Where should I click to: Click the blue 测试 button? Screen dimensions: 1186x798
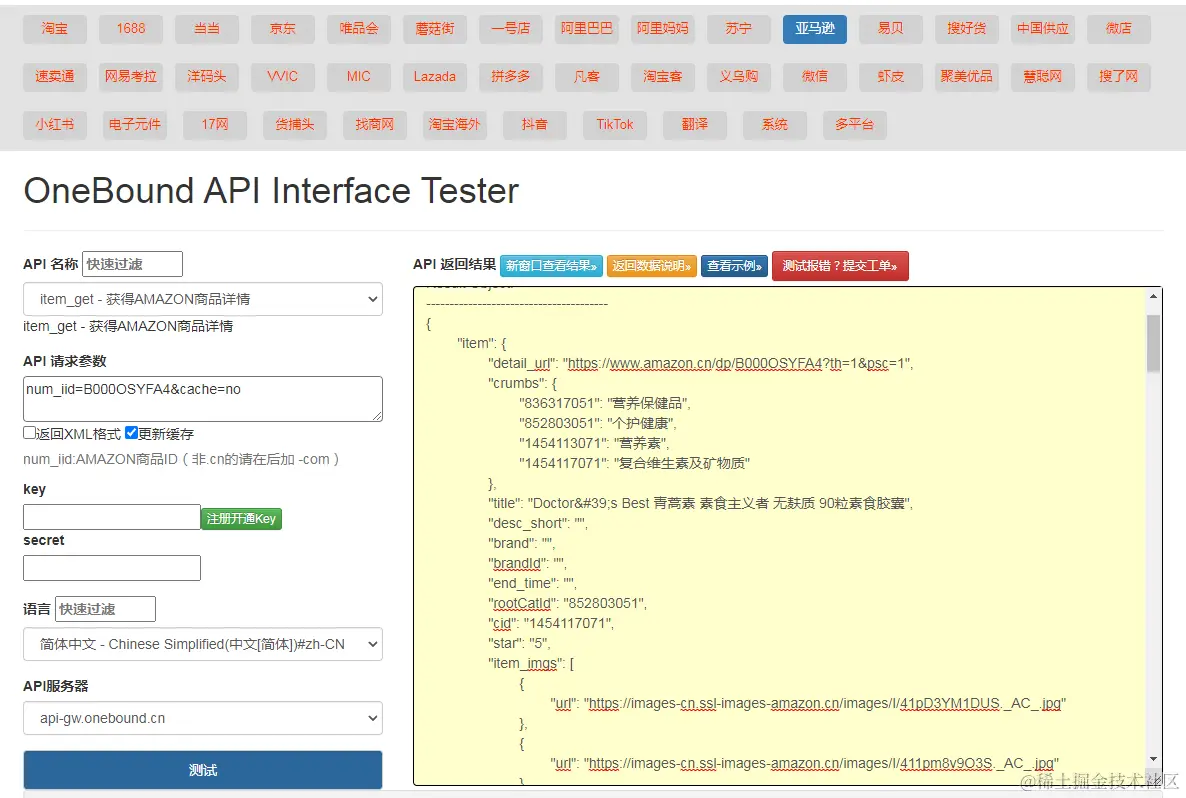[x=203, y=770]
